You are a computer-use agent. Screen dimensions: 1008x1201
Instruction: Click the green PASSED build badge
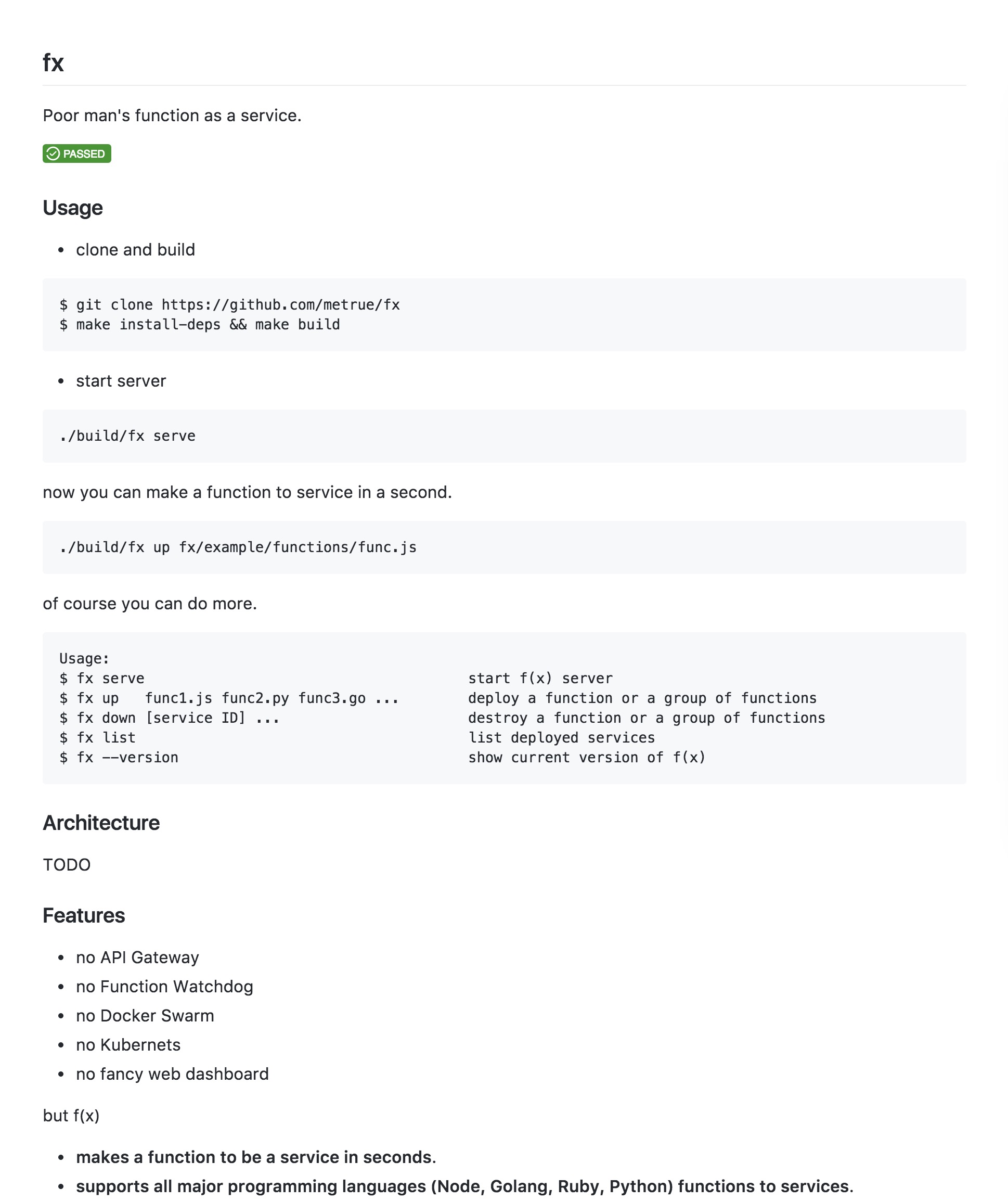(76, 154)
